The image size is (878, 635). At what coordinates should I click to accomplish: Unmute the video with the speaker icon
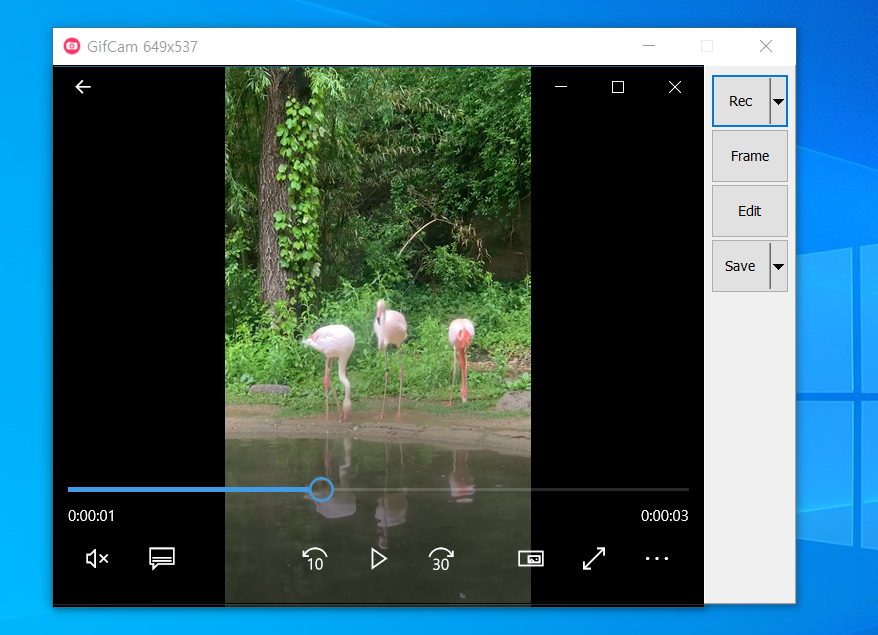(x=97, y=558)
